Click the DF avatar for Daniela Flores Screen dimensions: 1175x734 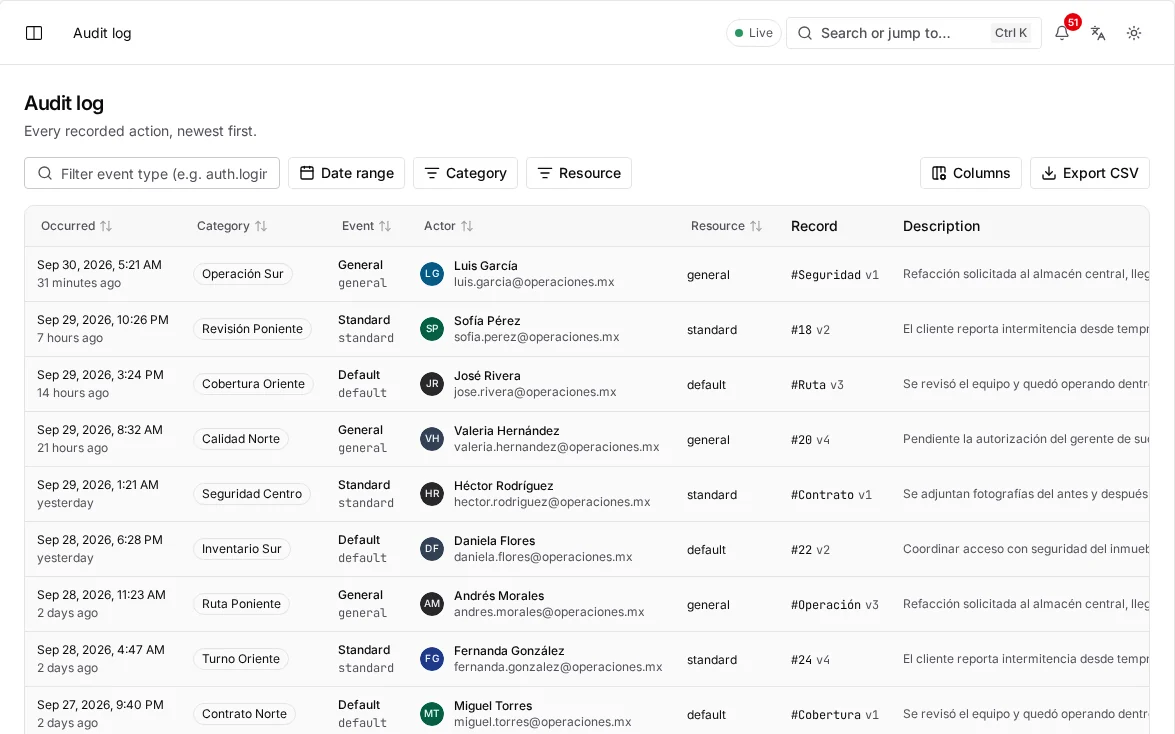point(432,549)
